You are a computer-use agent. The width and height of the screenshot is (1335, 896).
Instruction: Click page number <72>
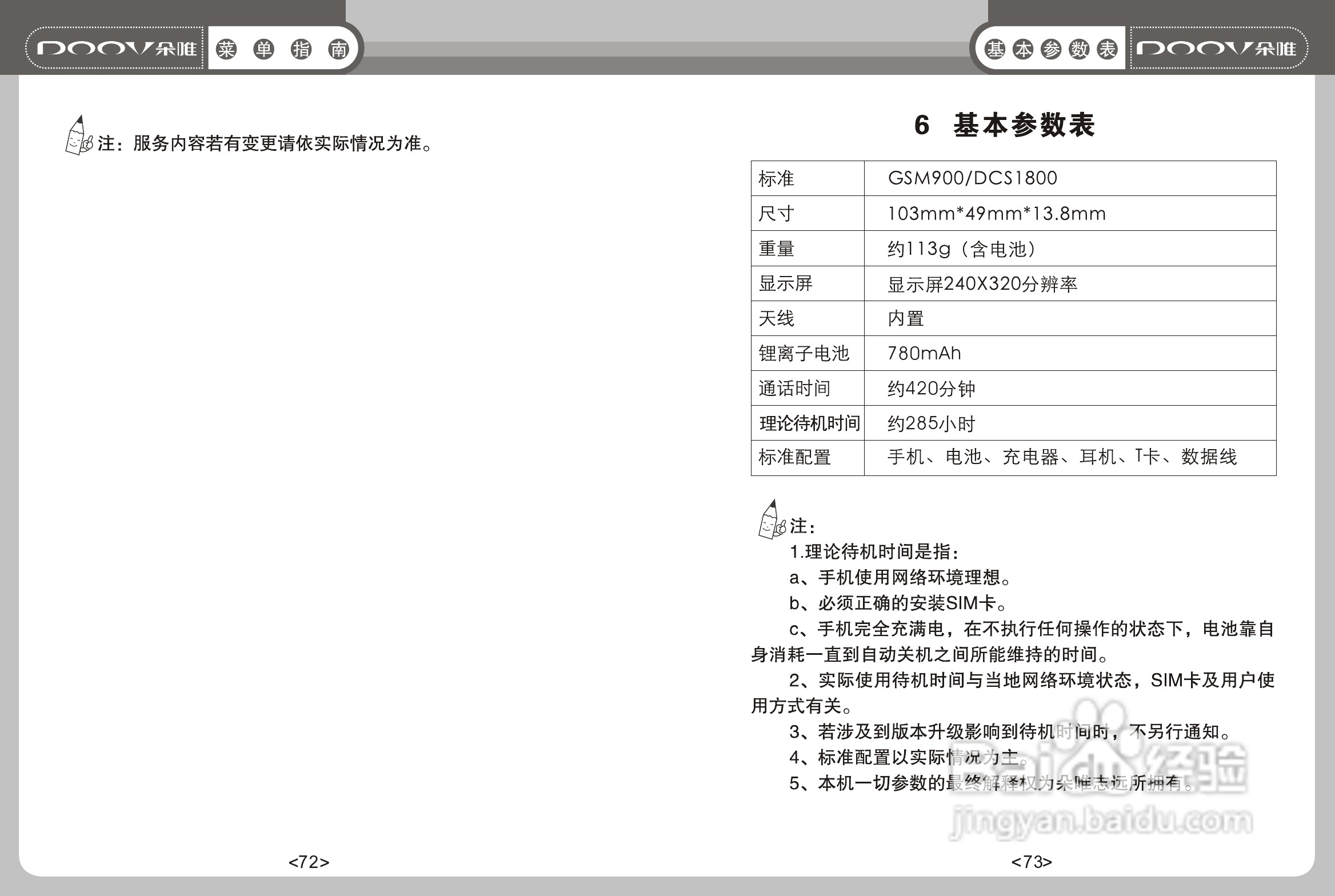coord(309,862)
